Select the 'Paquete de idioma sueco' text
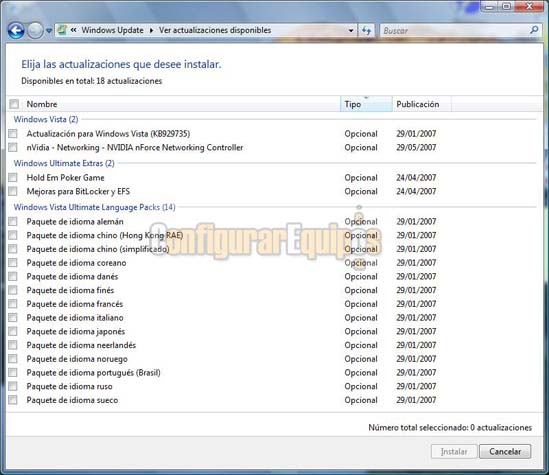The width and height of the screenshot is (549, 475). [72, 400]
